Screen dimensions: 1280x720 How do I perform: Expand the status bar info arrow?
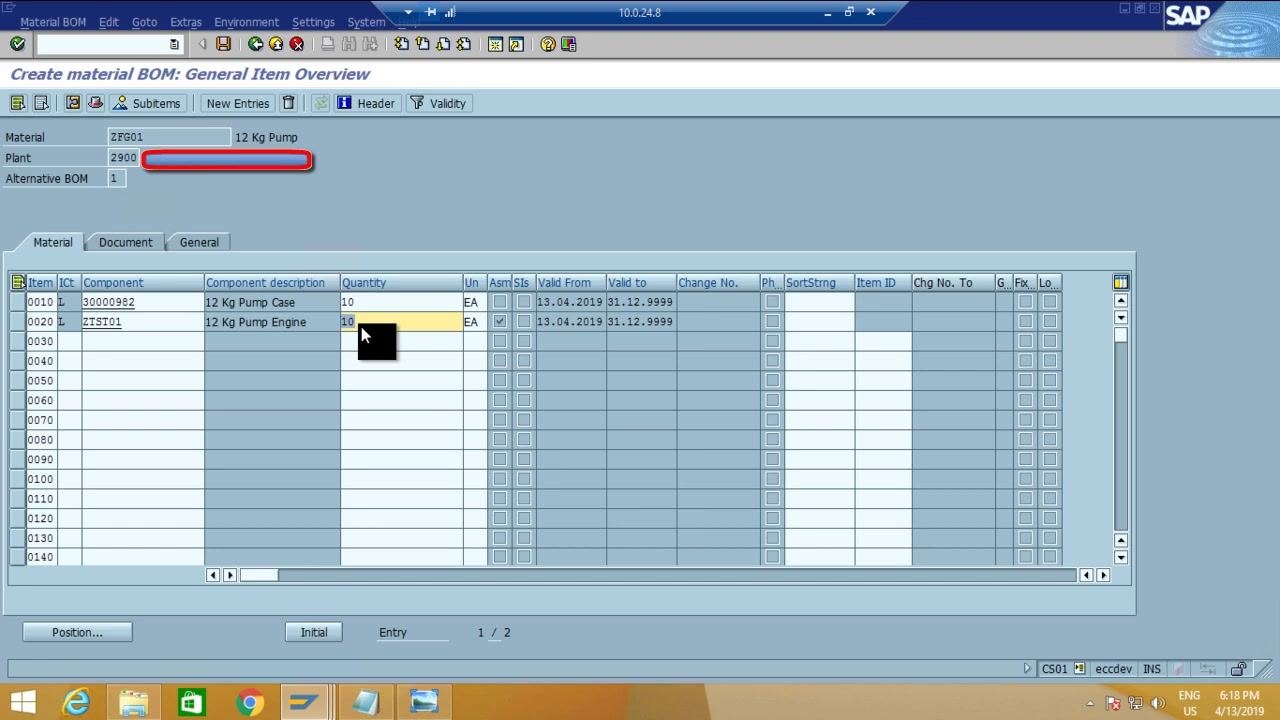pyautogui.click(x=1027, y=669)
